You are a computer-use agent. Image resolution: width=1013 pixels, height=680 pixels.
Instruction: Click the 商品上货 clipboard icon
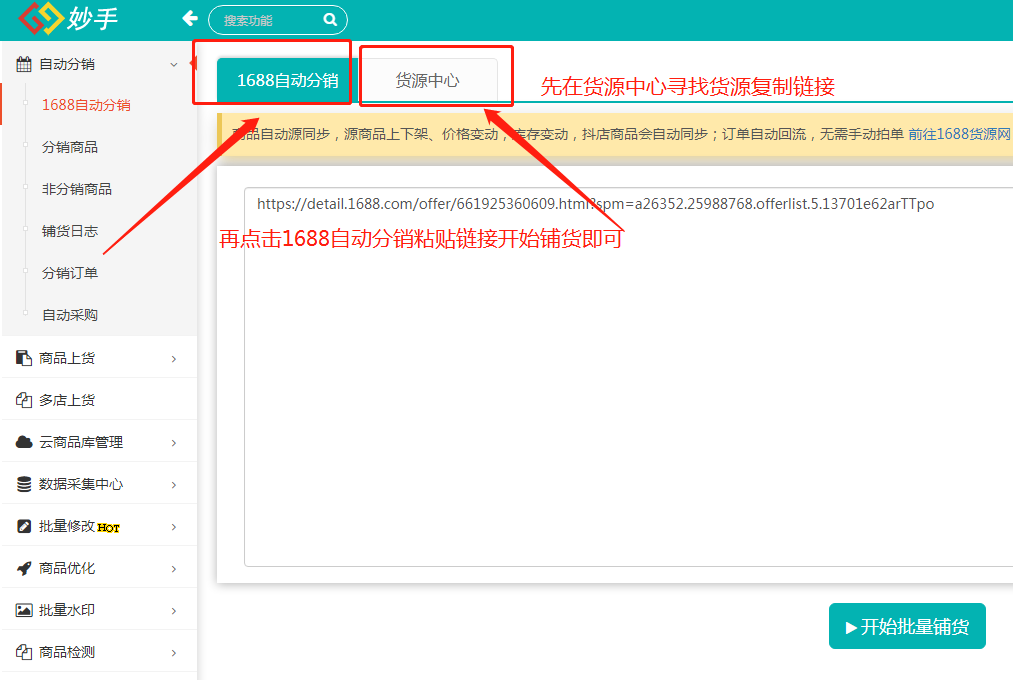pyautogui.click(x=24, y=358)
